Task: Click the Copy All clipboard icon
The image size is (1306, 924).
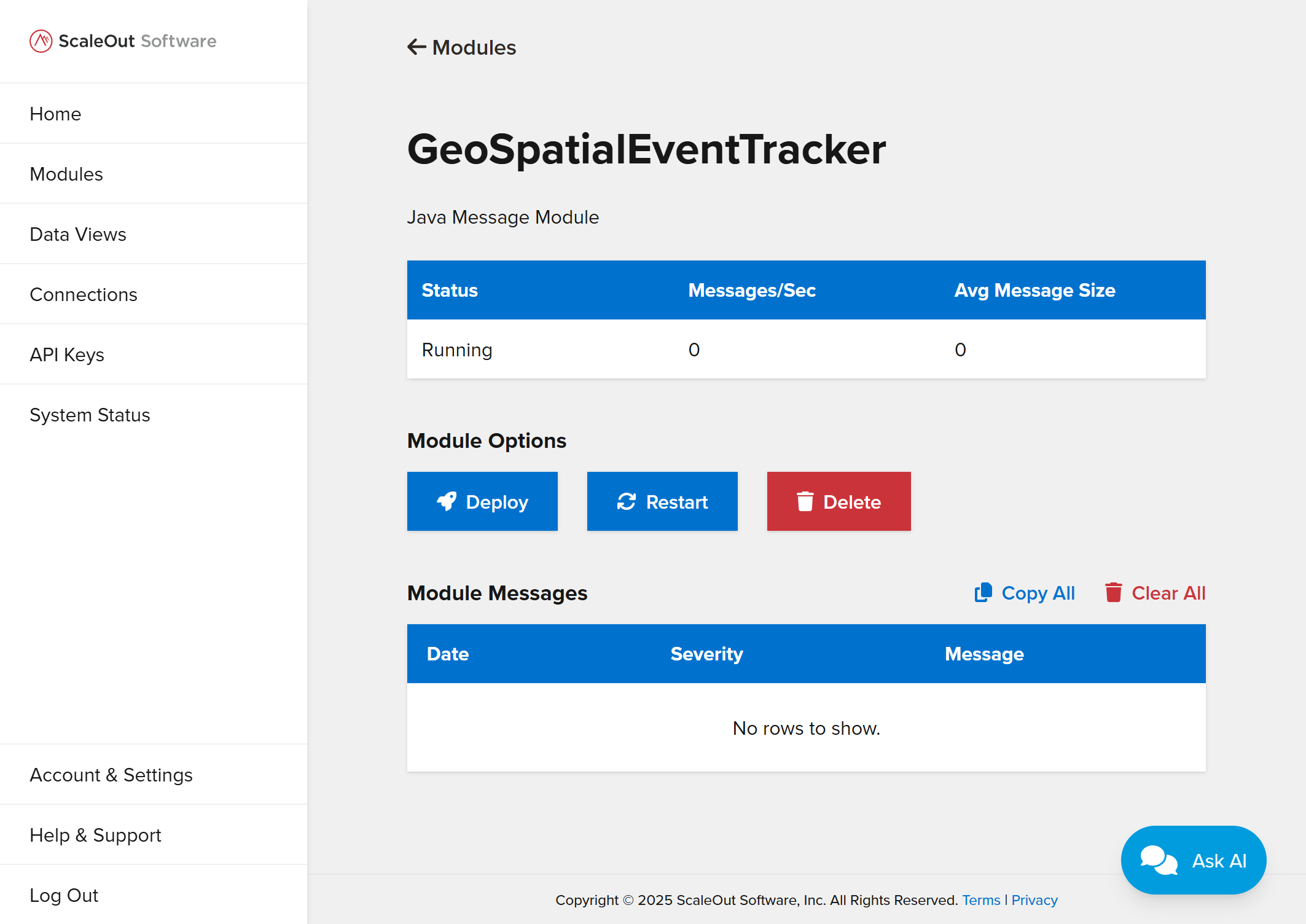Action: [x=983, y=592]
